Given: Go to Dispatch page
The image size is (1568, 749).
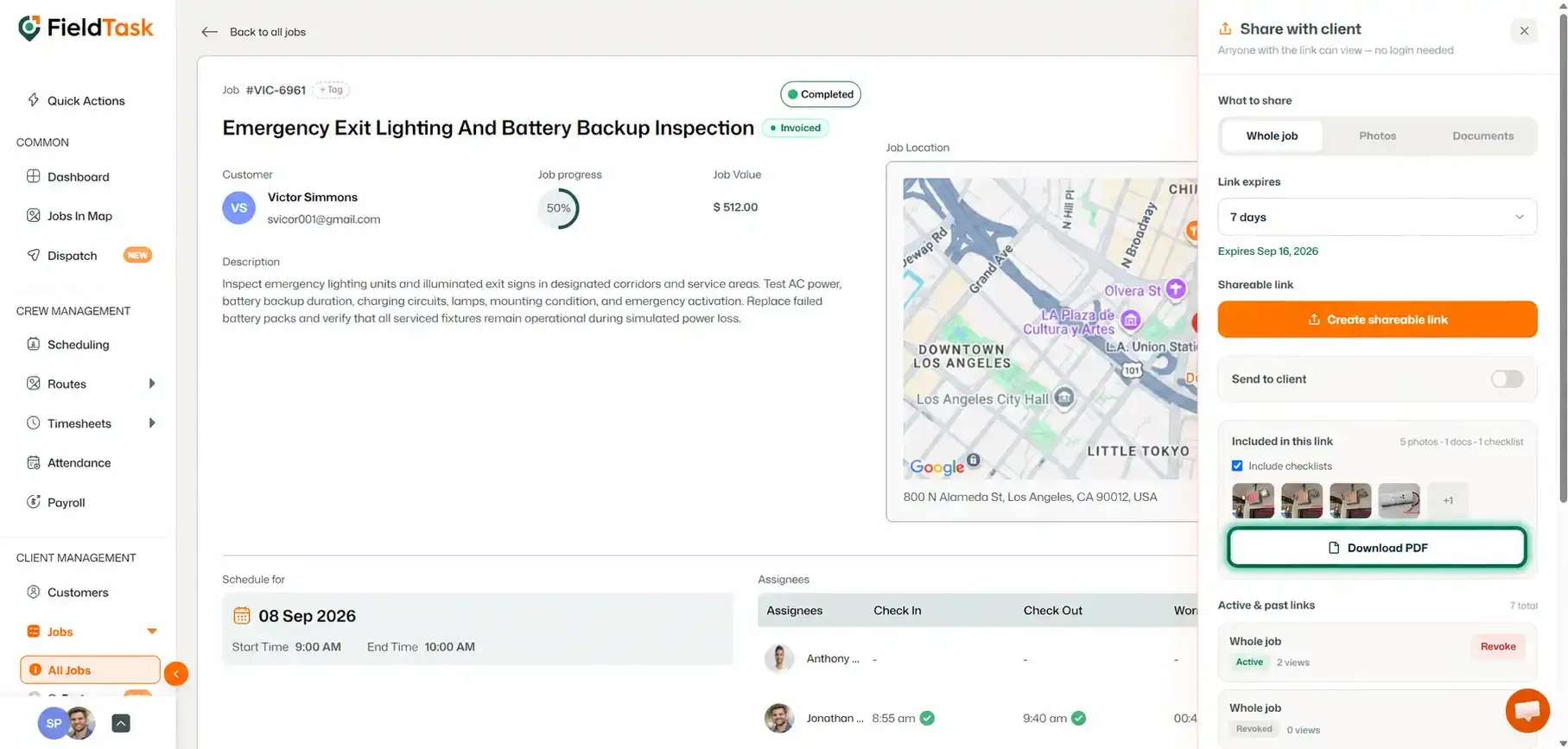Looking at the screenshot, I should (72, 256).
